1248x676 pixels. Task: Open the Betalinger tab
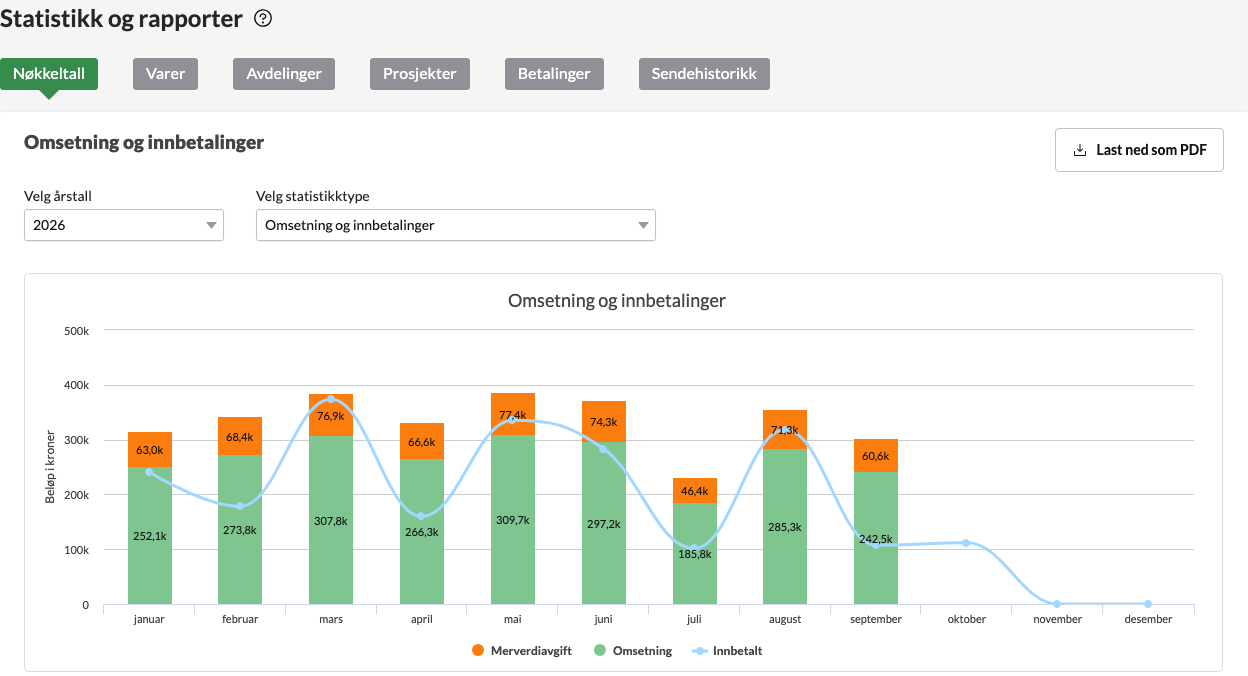click(x=554, y=73)
